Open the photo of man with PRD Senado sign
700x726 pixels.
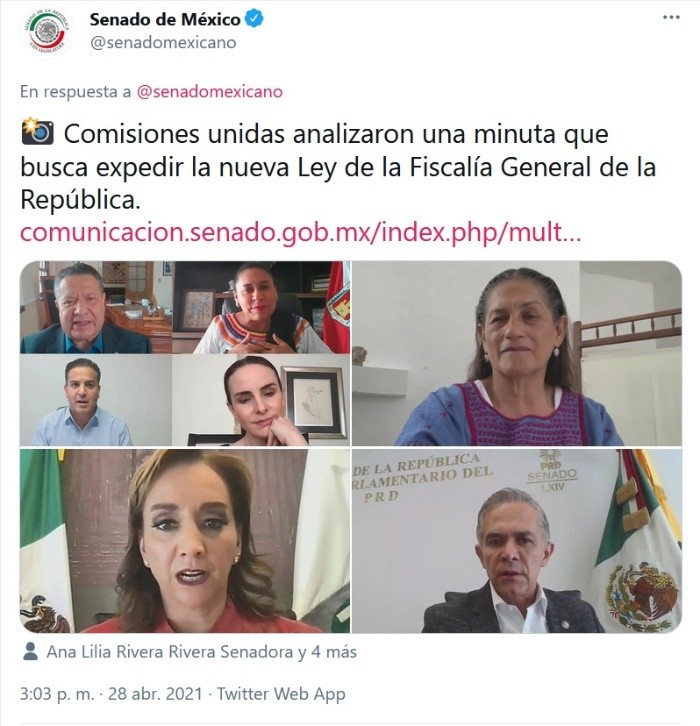tap(517, 540)
